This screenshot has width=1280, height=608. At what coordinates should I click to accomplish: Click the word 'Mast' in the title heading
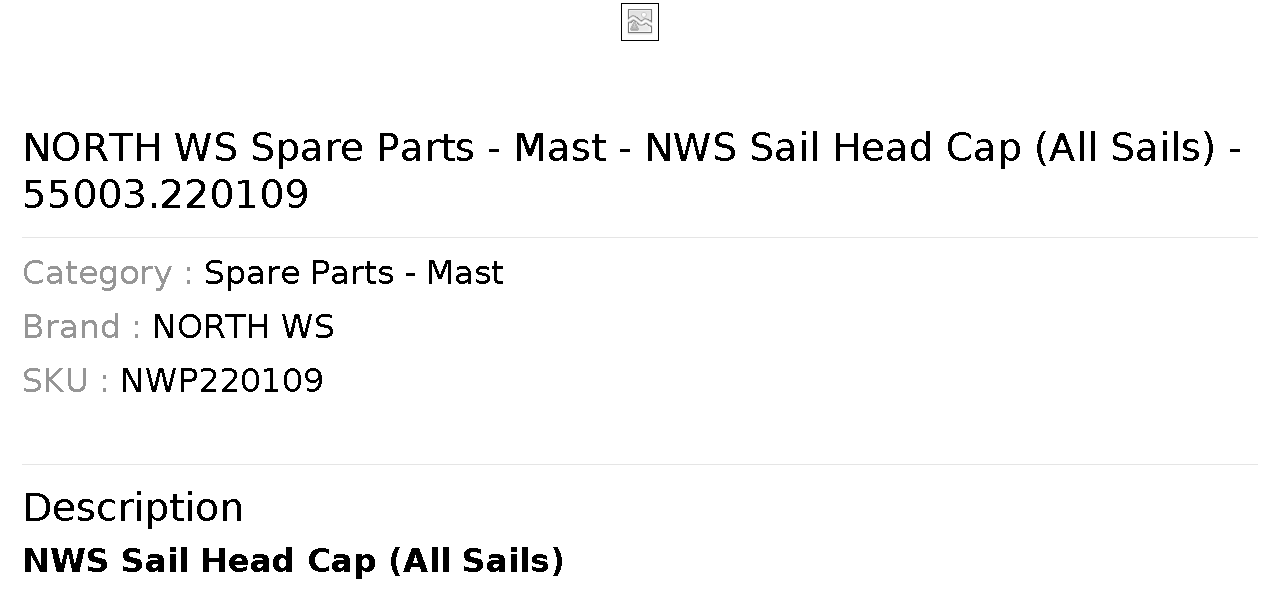pyautogui.click(x=560, y=148)
